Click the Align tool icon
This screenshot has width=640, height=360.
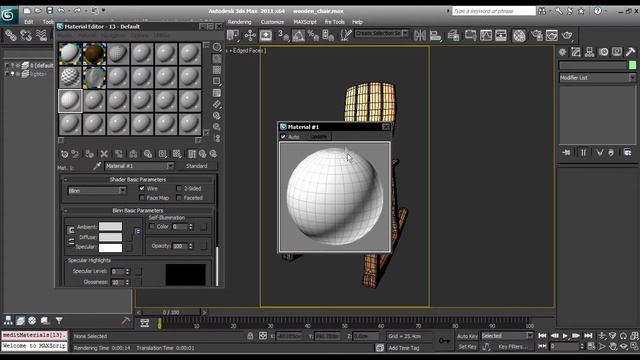click(436, 36)
